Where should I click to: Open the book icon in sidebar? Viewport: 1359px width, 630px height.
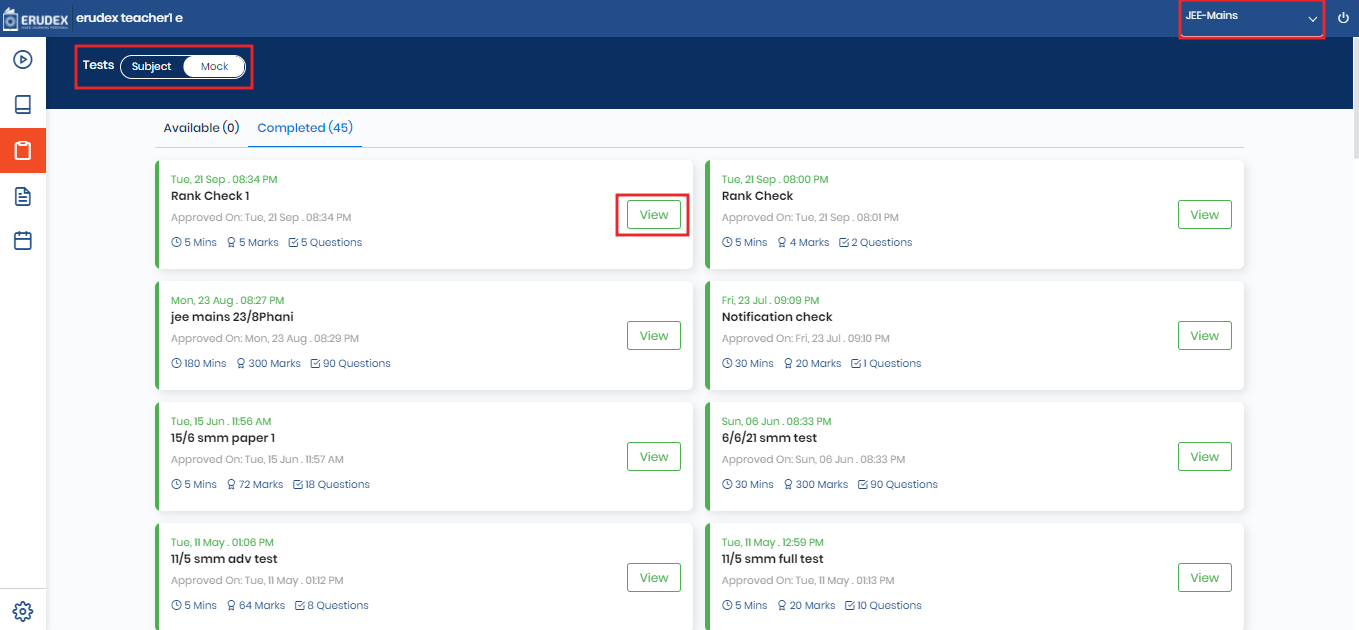point(23,105)
